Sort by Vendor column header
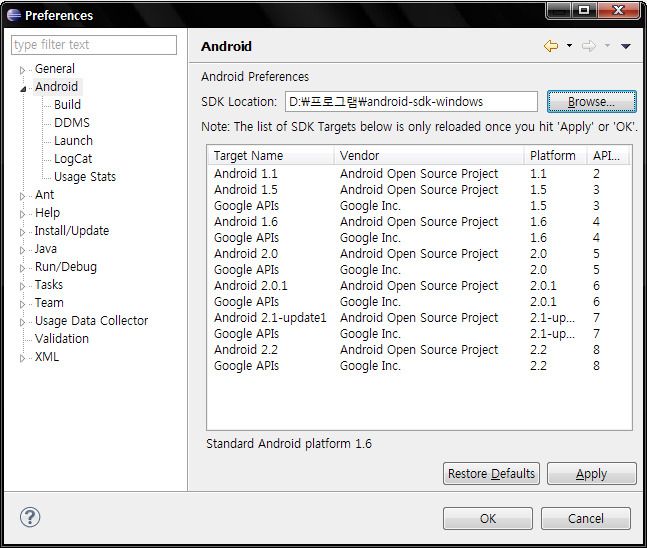The height and width of the screenshot is (548, 647). [429, 156]
